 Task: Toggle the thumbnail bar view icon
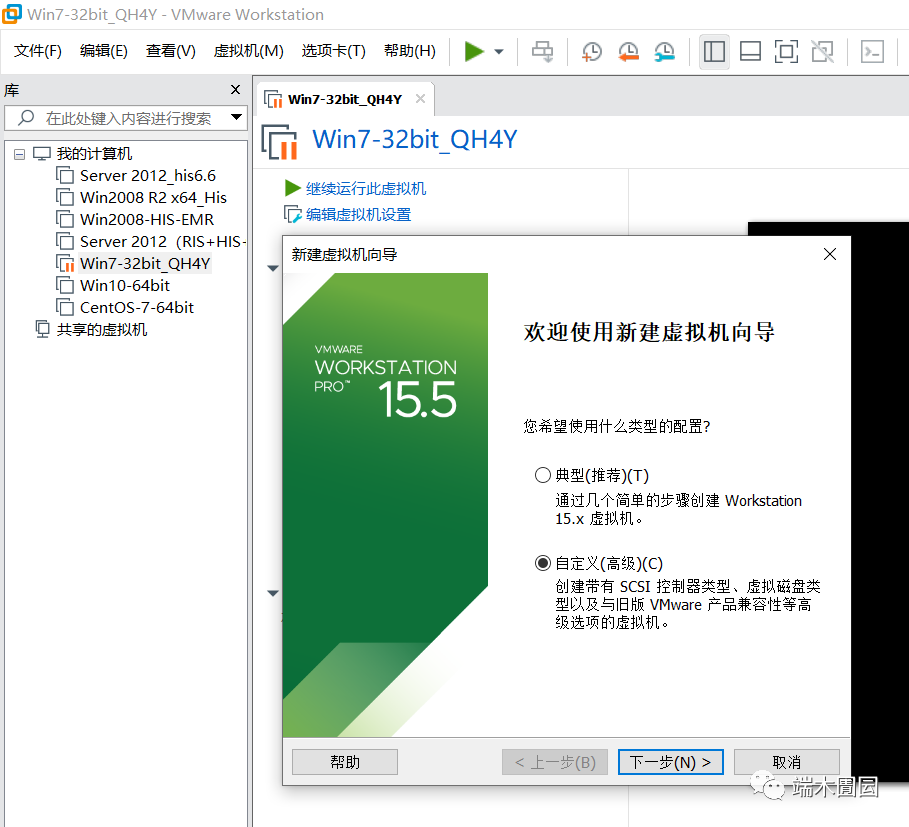[750, 52]
